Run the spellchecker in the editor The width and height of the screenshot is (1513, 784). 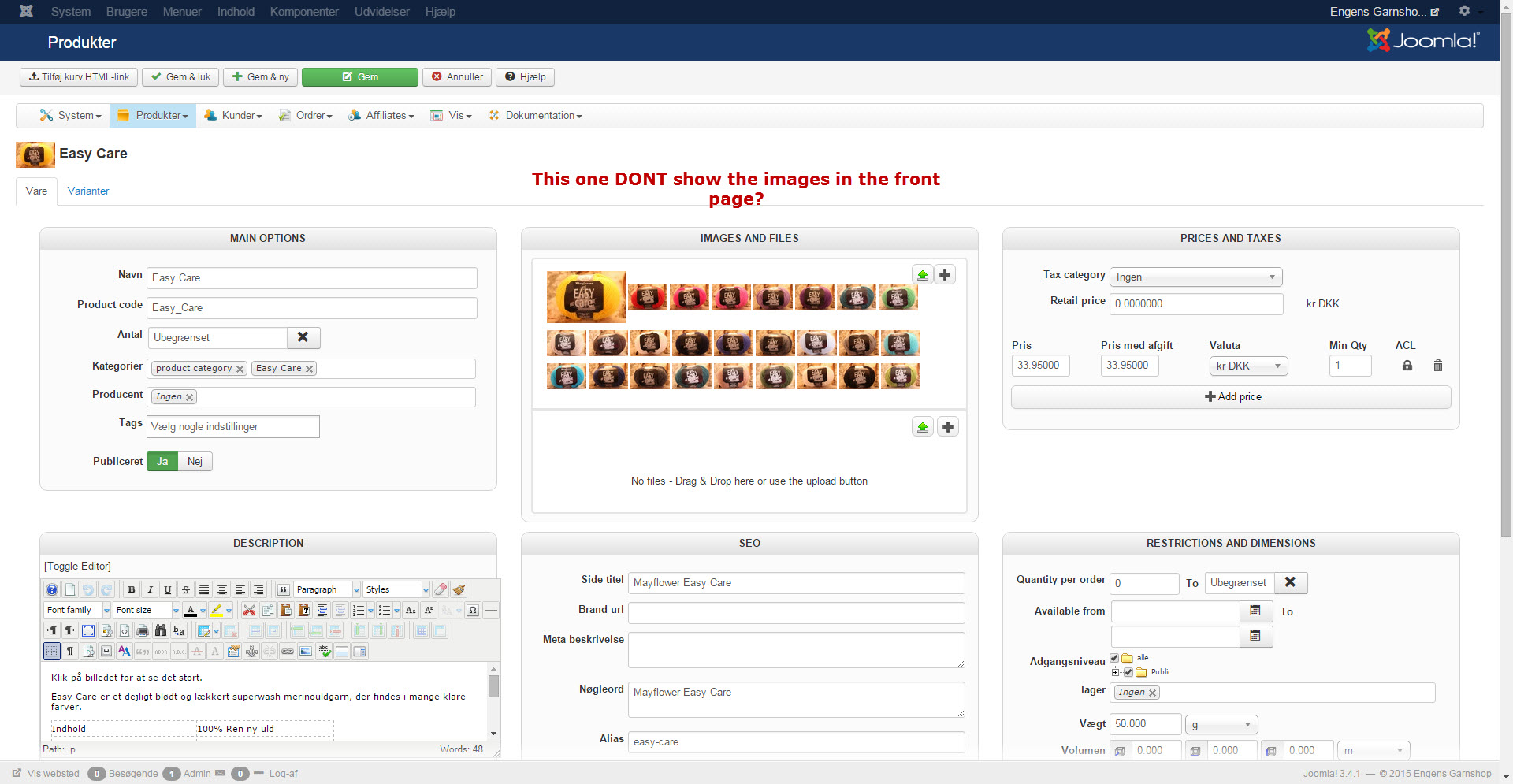(324, 651)
